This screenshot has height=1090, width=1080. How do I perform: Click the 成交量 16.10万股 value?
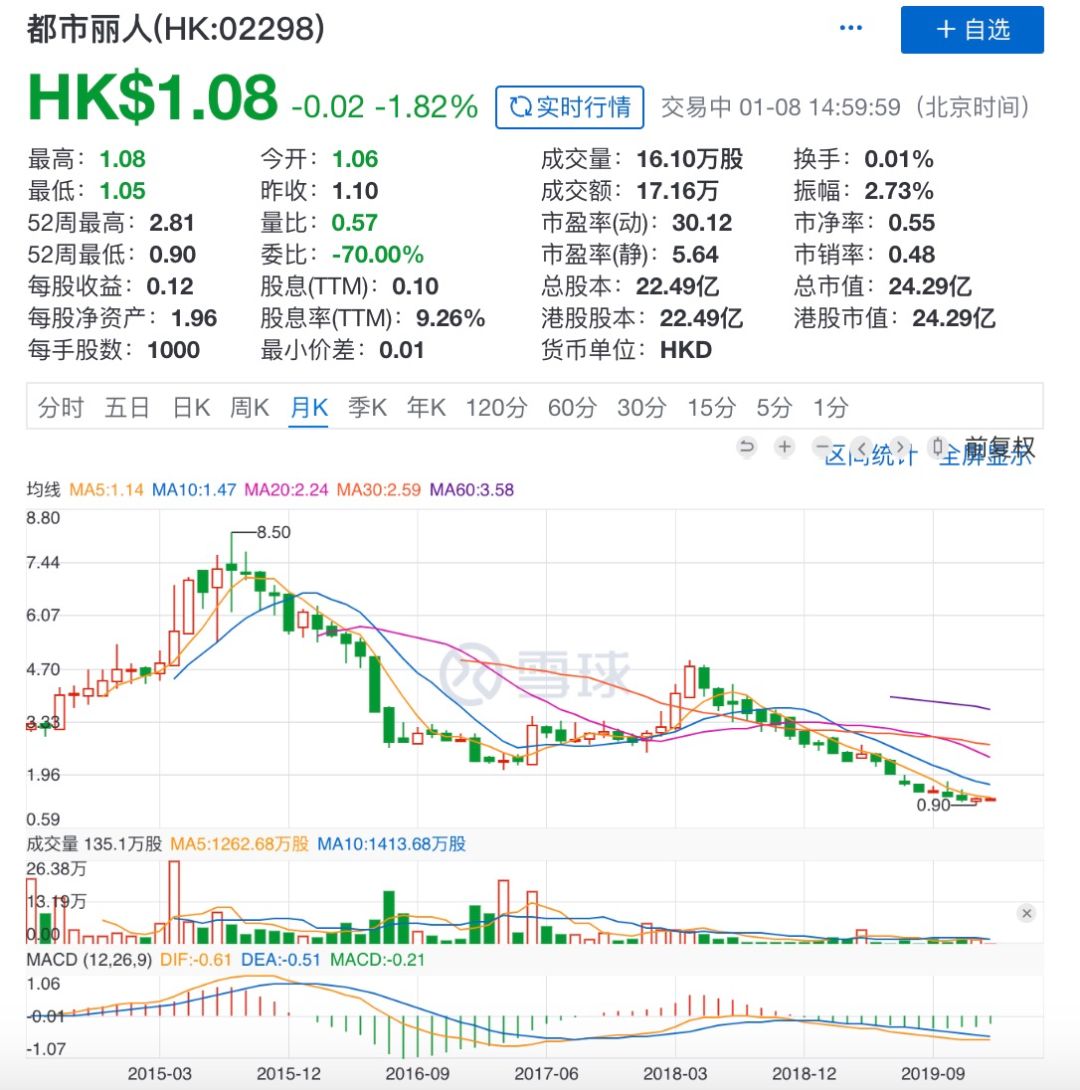tap(689, 159)
